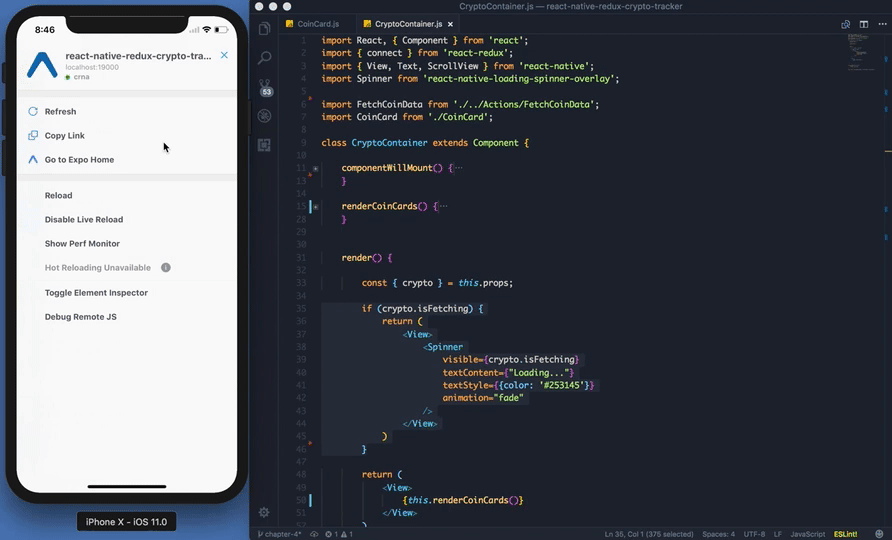
Task: Tap the localhost:19000 address text
Action: 92,67
